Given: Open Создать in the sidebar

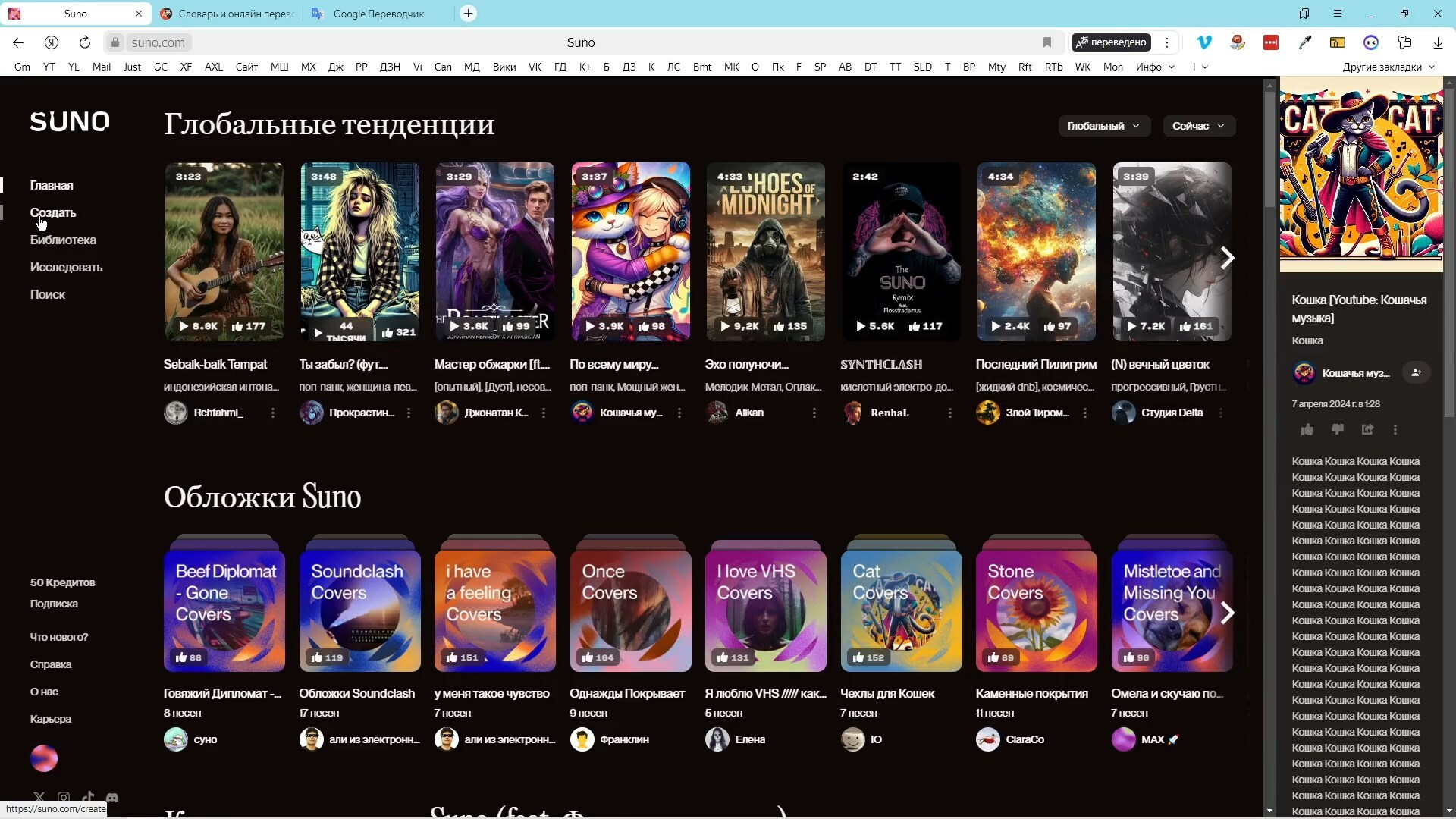Looking at the screenshot, I should tap(53, 212).
